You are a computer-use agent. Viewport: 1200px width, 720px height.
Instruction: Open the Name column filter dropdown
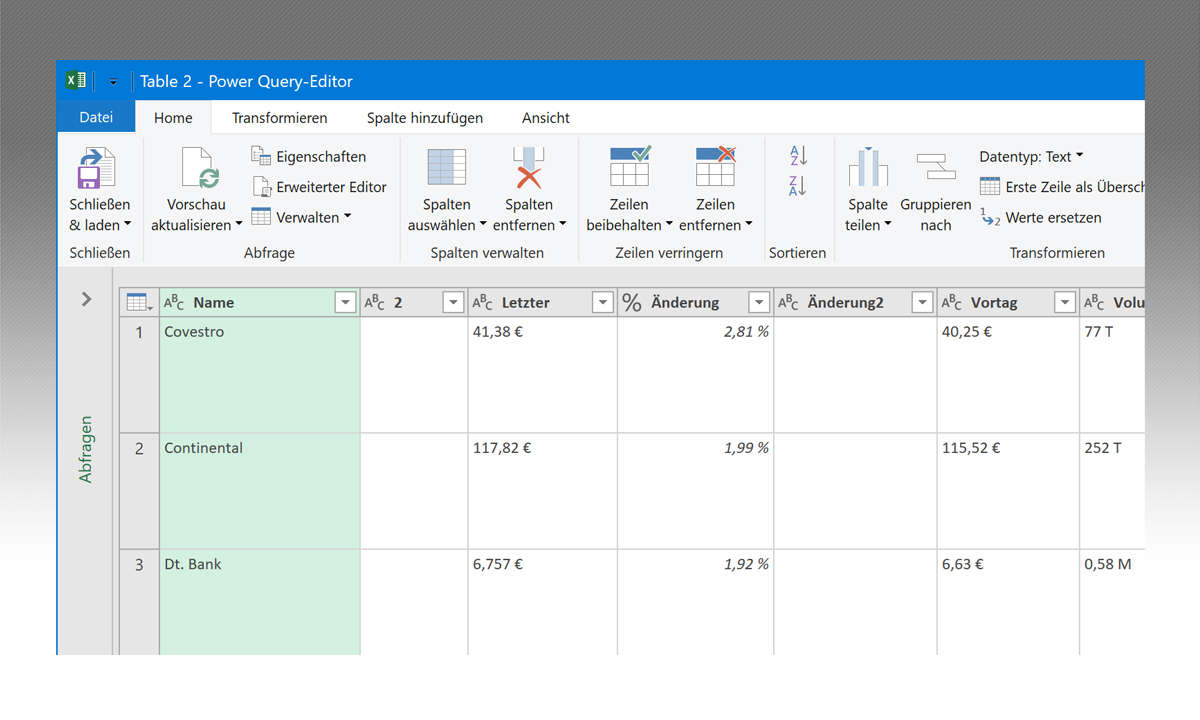345,302
